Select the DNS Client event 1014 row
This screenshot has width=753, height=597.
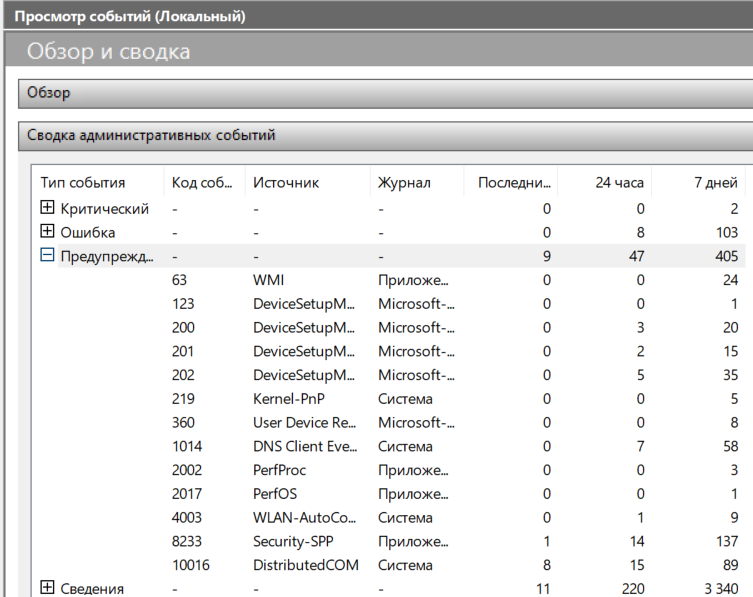[304, 446]
